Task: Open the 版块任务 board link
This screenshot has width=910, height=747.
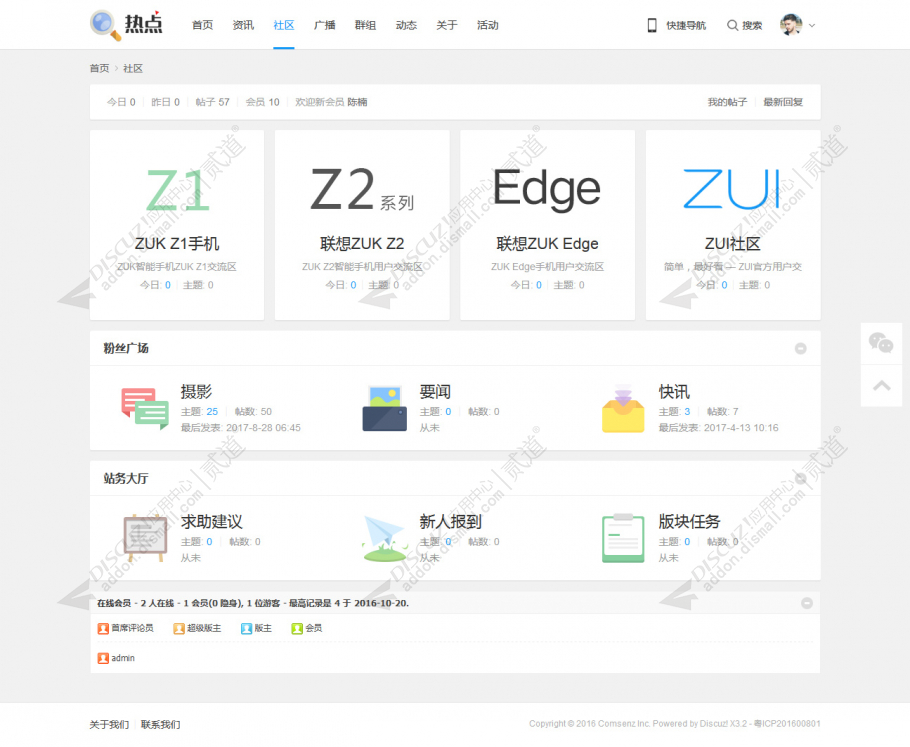Action: [690, 522]
